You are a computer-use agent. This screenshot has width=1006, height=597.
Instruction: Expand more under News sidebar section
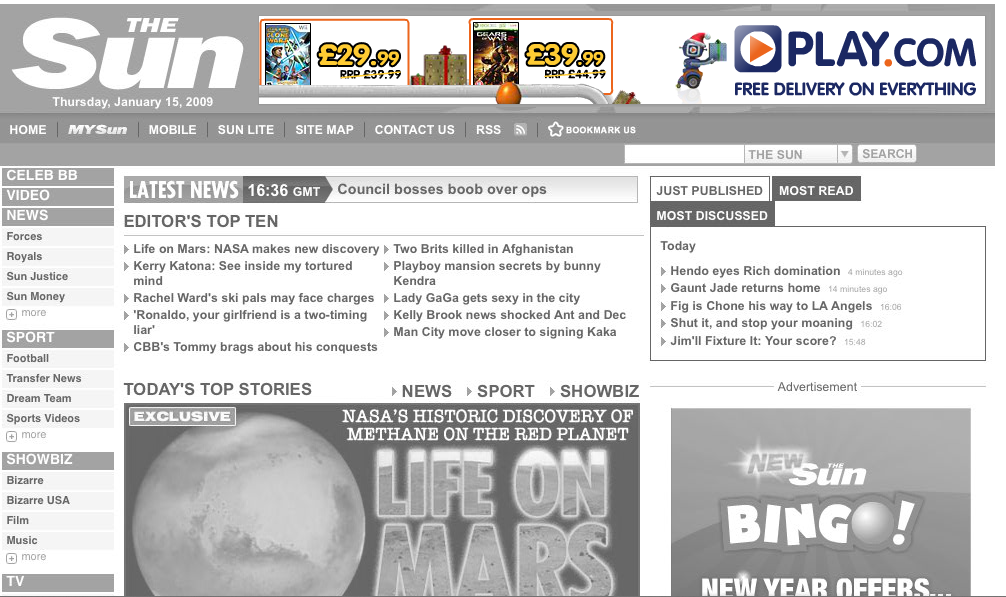tap(26, 313)
